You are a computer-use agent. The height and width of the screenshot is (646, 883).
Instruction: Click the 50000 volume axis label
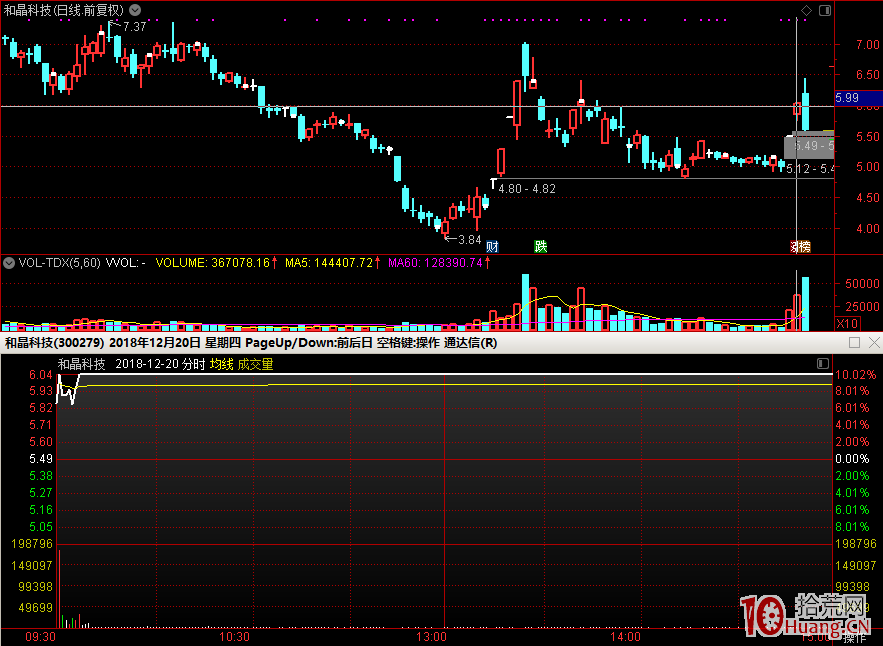click(862, 284)
